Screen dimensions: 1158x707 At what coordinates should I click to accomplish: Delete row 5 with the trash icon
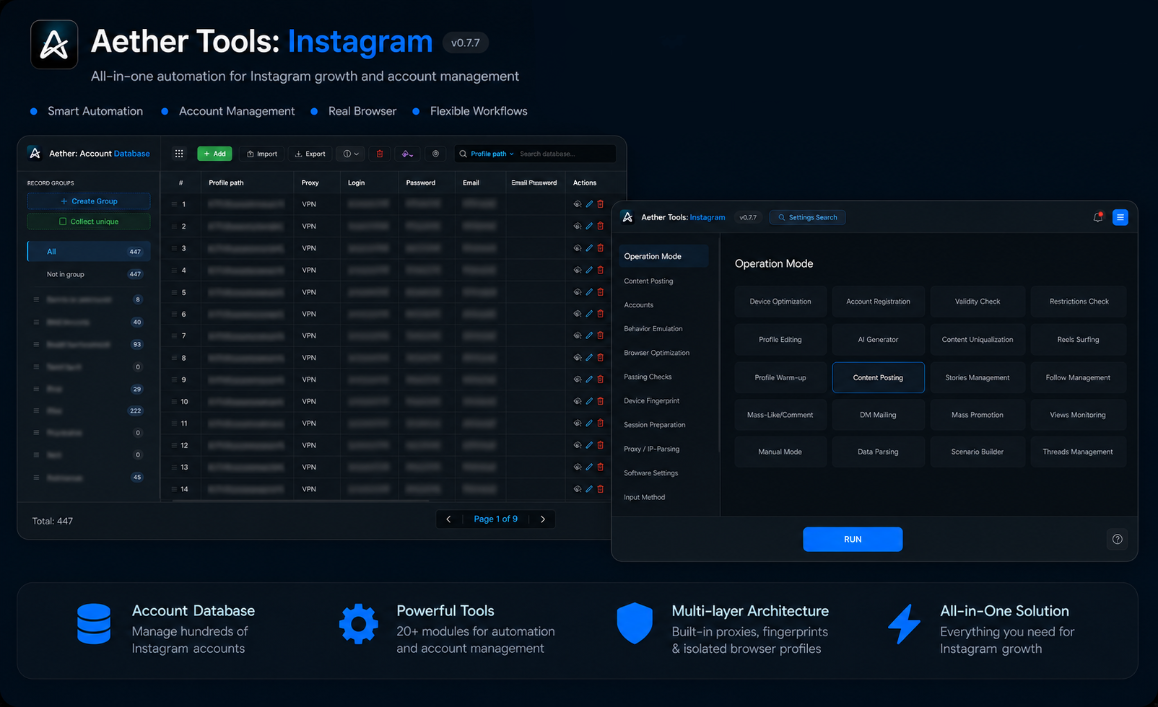pos(600,292)
